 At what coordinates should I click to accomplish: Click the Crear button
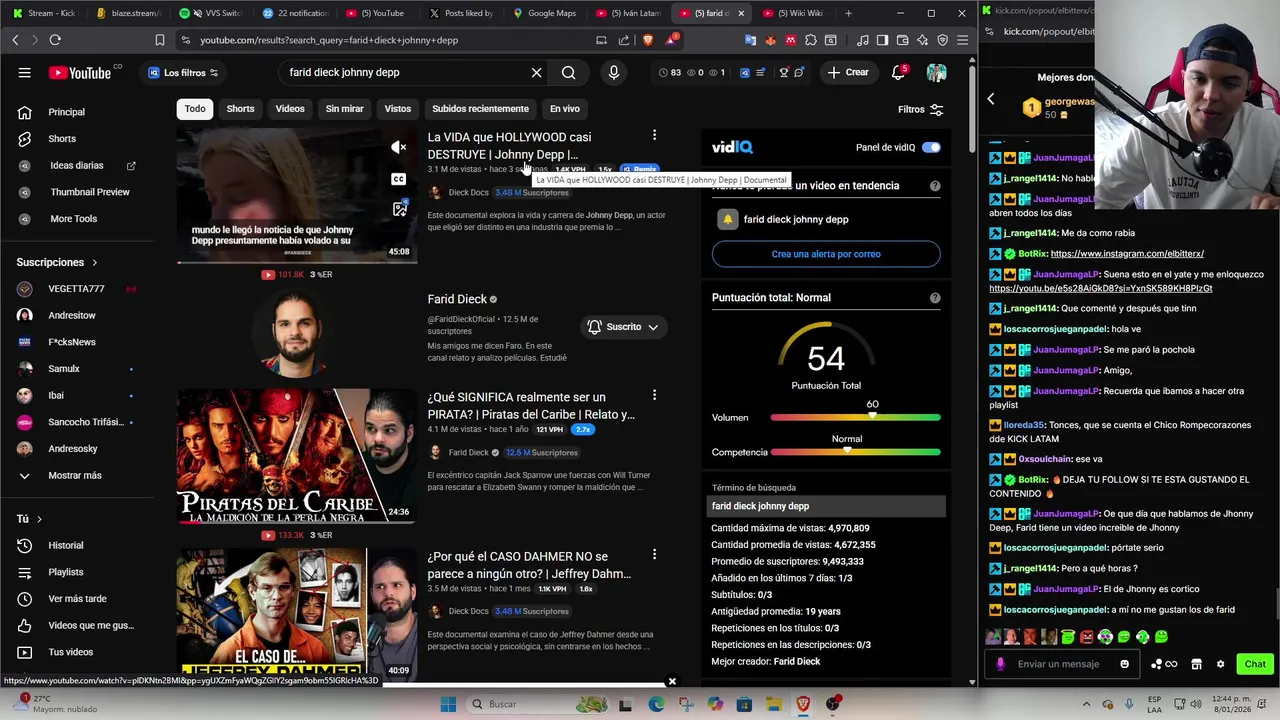tap(848, 72)
